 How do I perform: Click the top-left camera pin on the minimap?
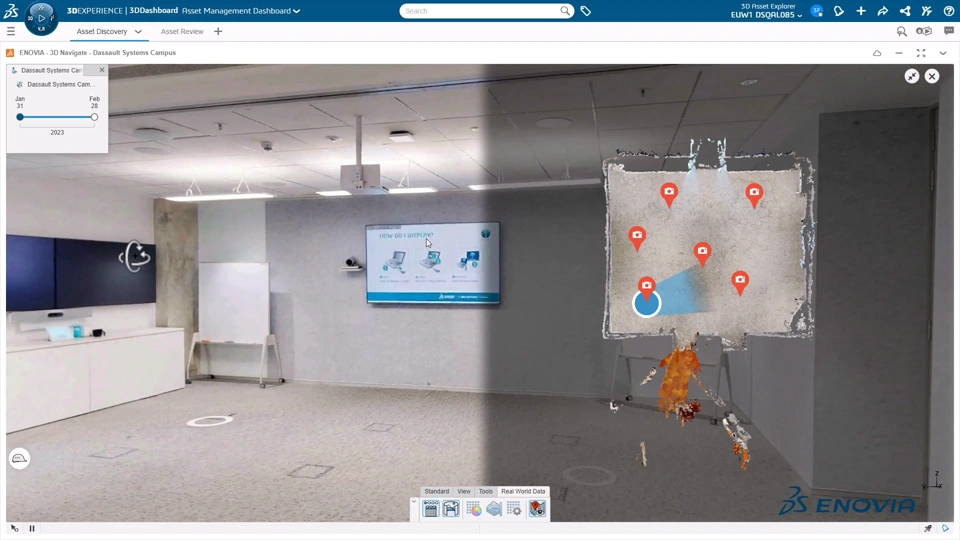click(x=669, y=195)
